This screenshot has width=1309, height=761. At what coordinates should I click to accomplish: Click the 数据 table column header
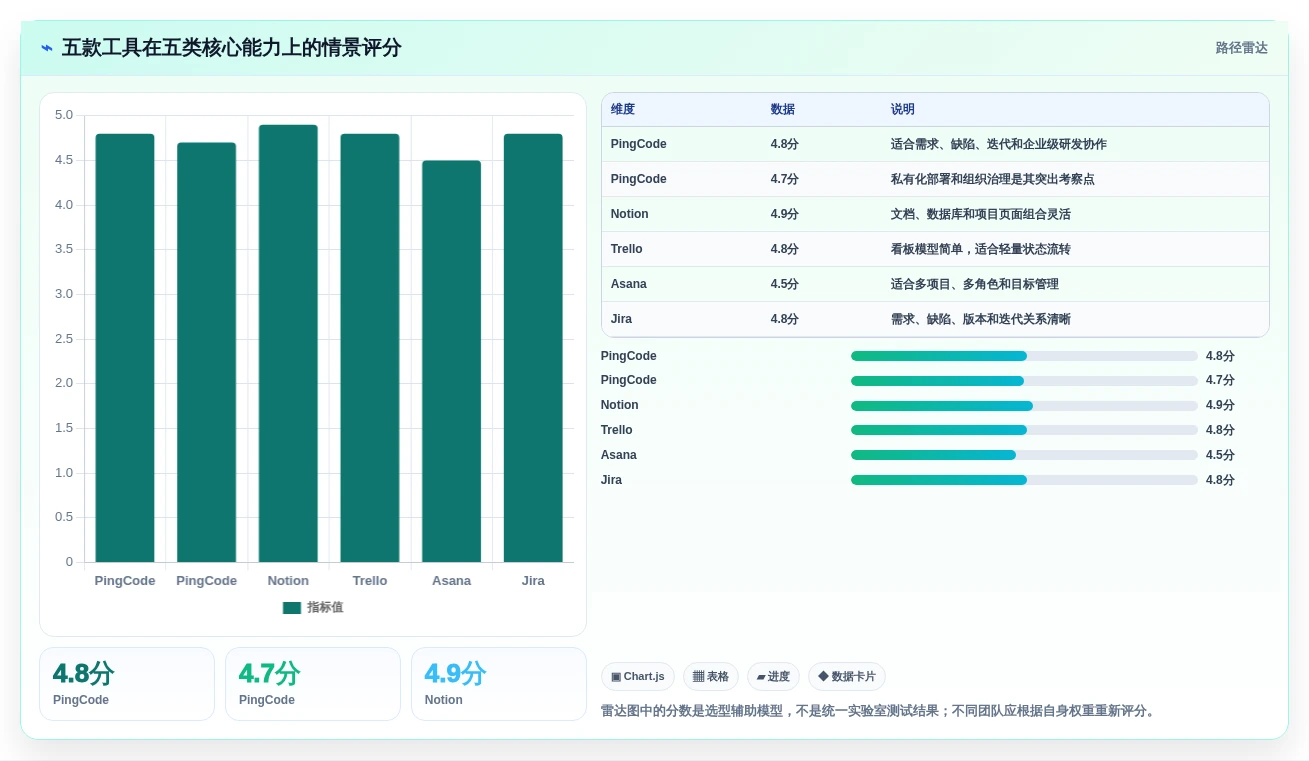pyautogui.click(x=783, y=110)
